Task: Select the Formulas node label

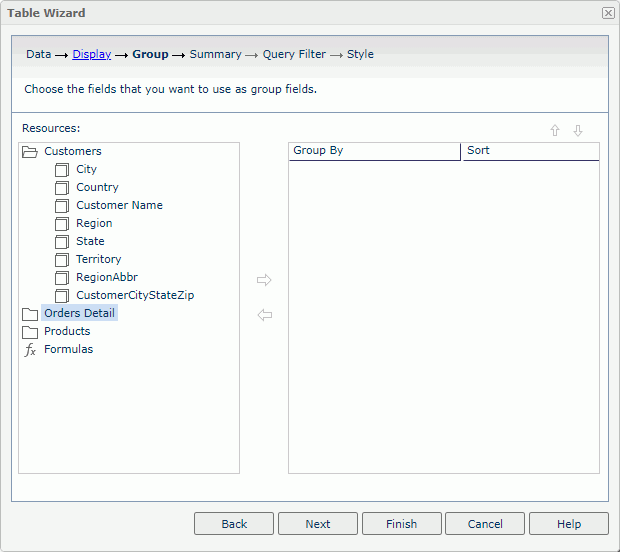Action: pyautogui.click(x=68, y=349)
